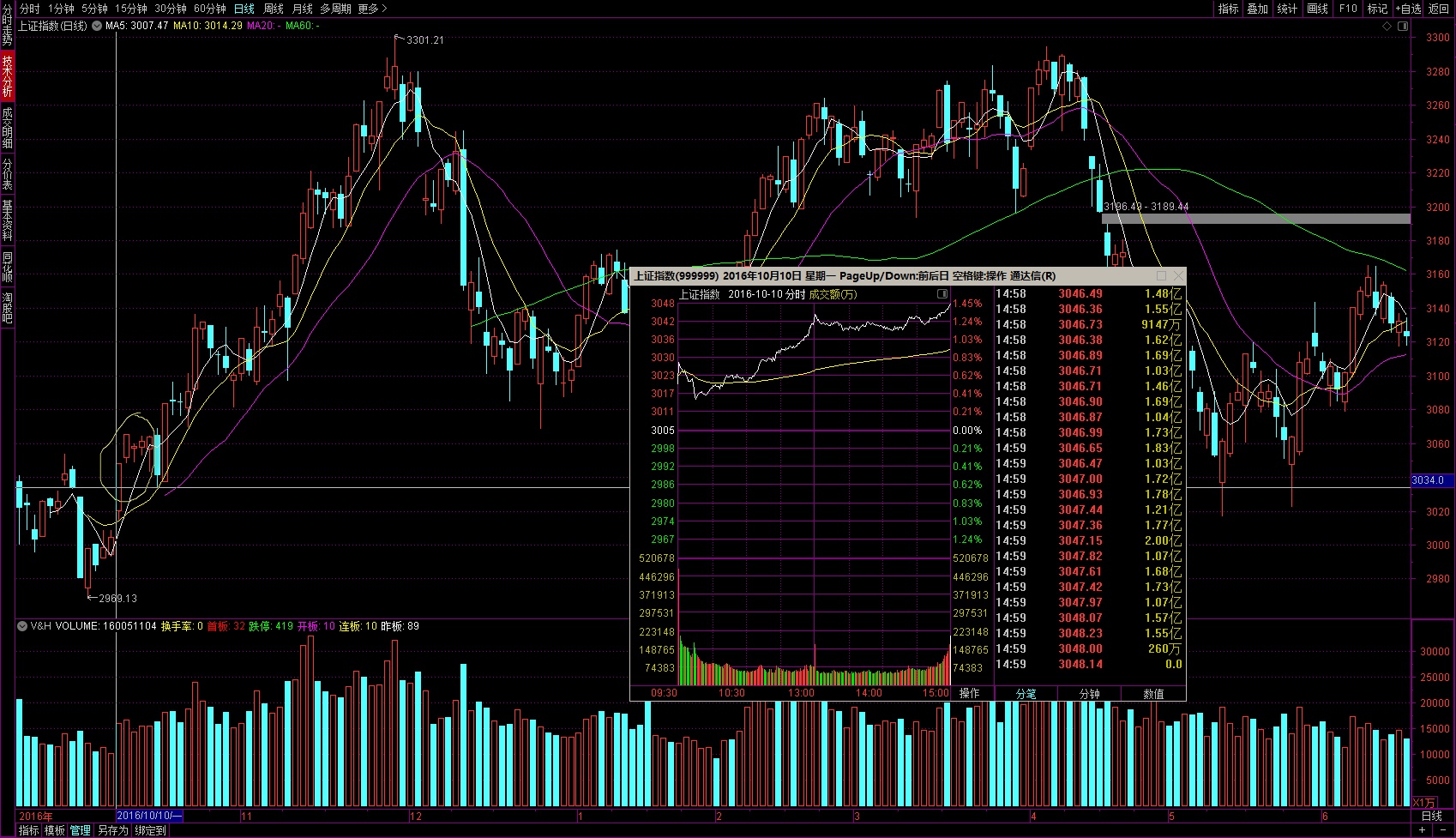Image resolution: width=1456 pixels, height=838 pixels.
Task: Collapse the V&H VOLUME indicator arrow
Action: tap(22, 626)
